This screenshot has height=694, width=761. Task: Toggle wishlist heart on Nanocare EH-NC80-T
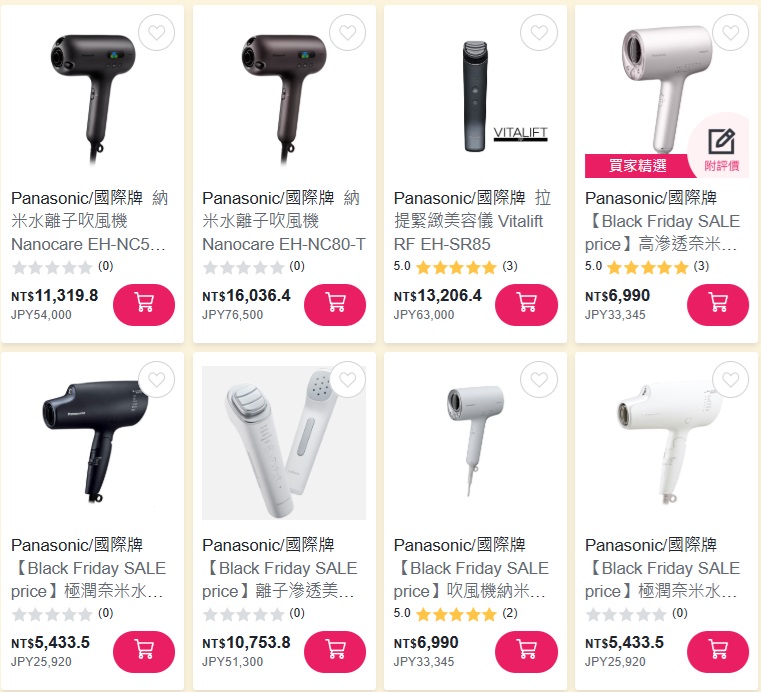[x=347, y=33]
